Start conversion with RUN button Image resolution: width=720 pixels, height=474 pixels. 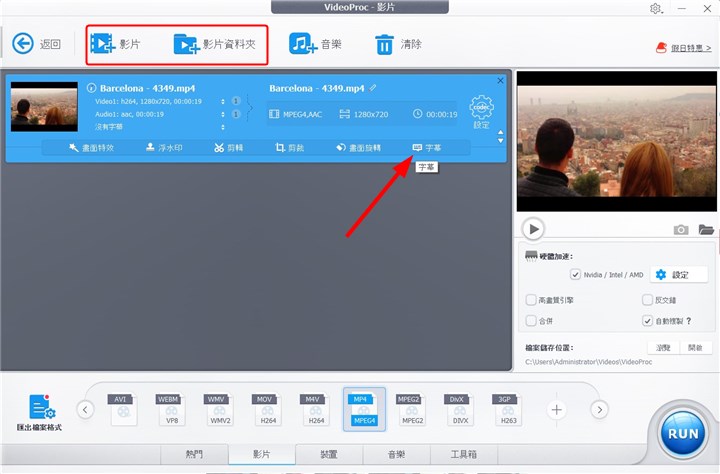pos(683,433)
